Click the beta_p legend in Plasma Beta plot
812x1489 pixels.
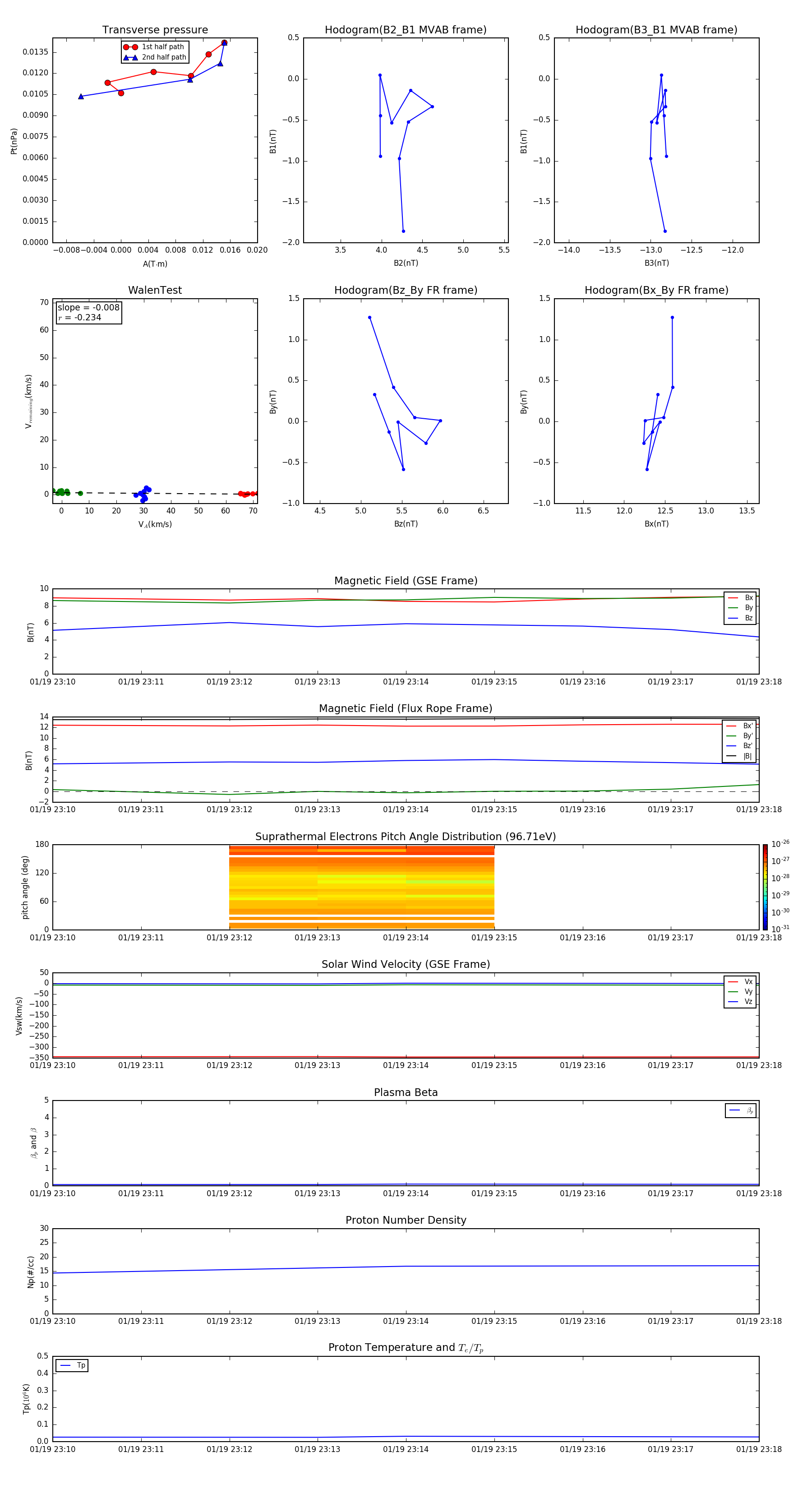click(x=741, y=1110)
